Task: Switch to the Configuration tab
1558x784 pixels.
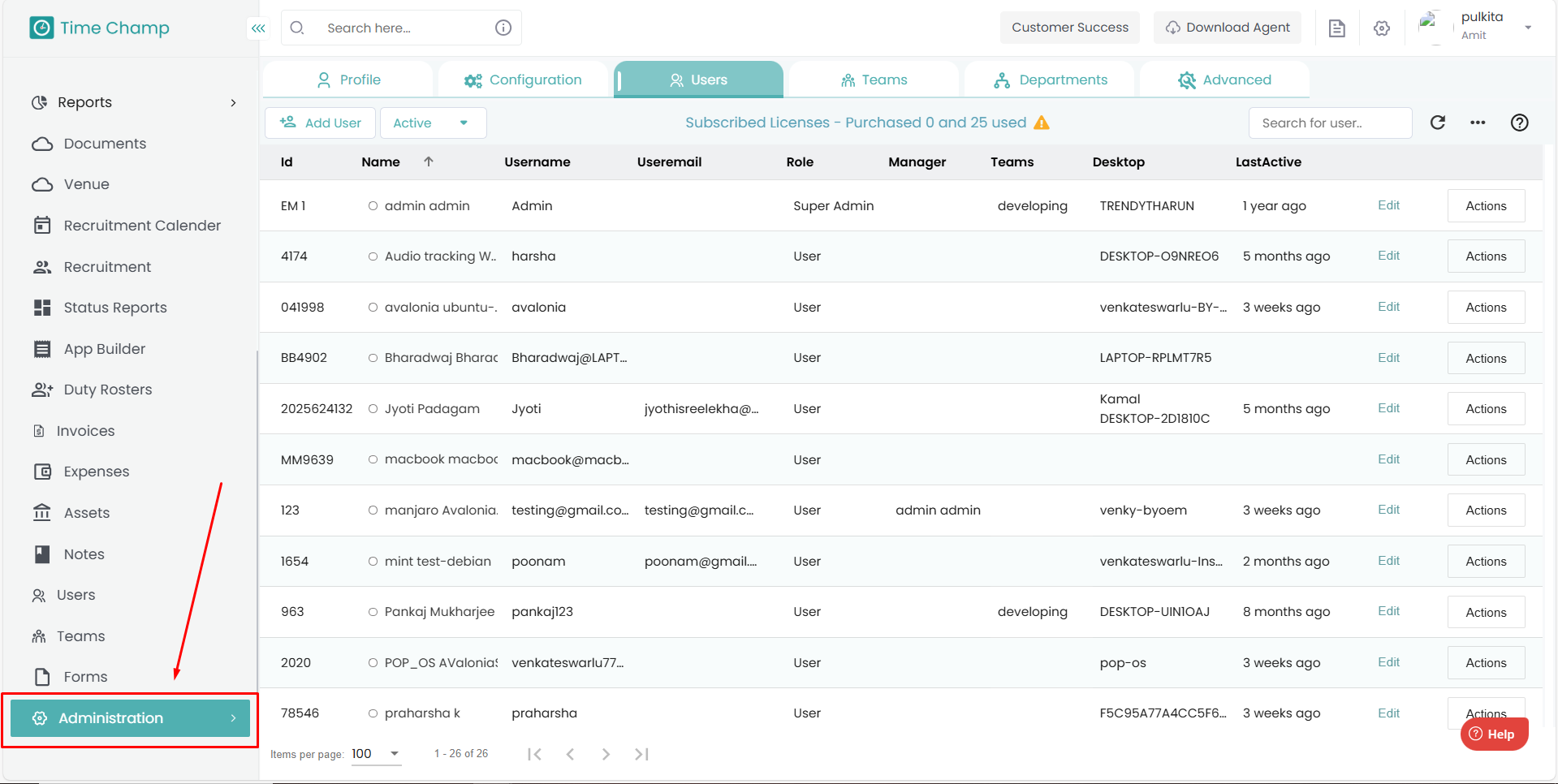Action: click(x=523, y=80)
